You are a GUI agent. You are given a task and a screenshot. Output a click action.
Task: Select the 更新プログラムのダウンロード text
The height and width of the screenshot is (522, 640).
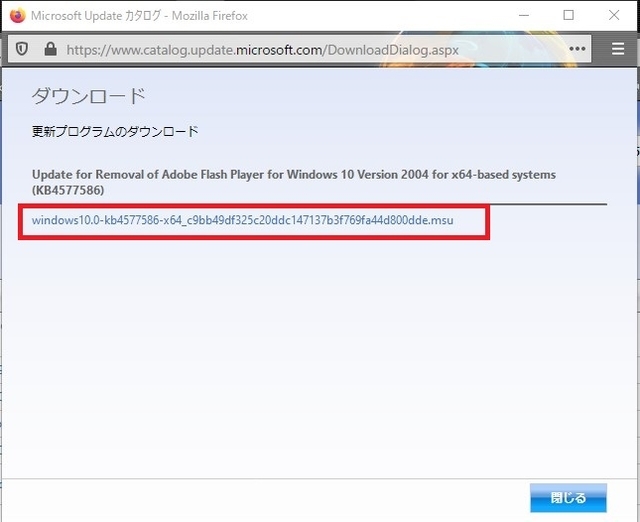click(x=115, y=131)
